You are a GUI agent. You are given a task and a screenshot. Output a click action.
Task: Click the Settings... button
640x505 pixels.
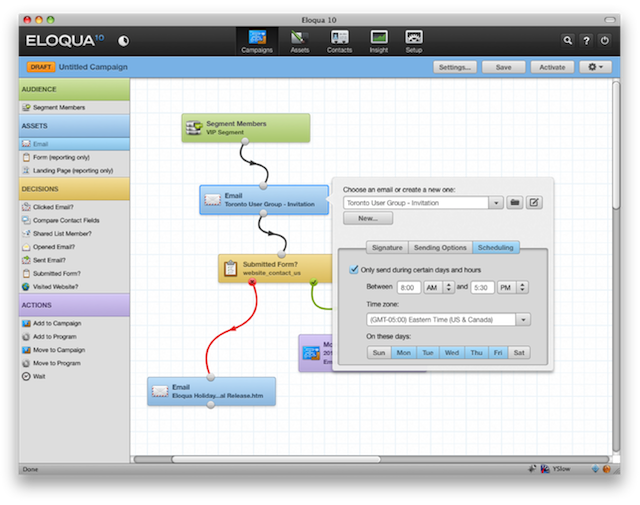pyautogui.click(x=455, y=67)
